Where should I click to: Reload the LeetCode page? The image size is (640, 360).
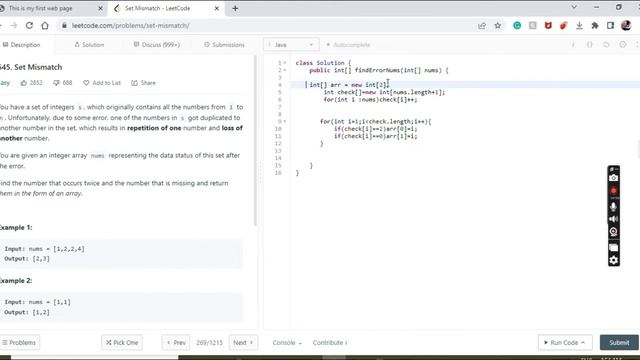(x=29, y=25)
